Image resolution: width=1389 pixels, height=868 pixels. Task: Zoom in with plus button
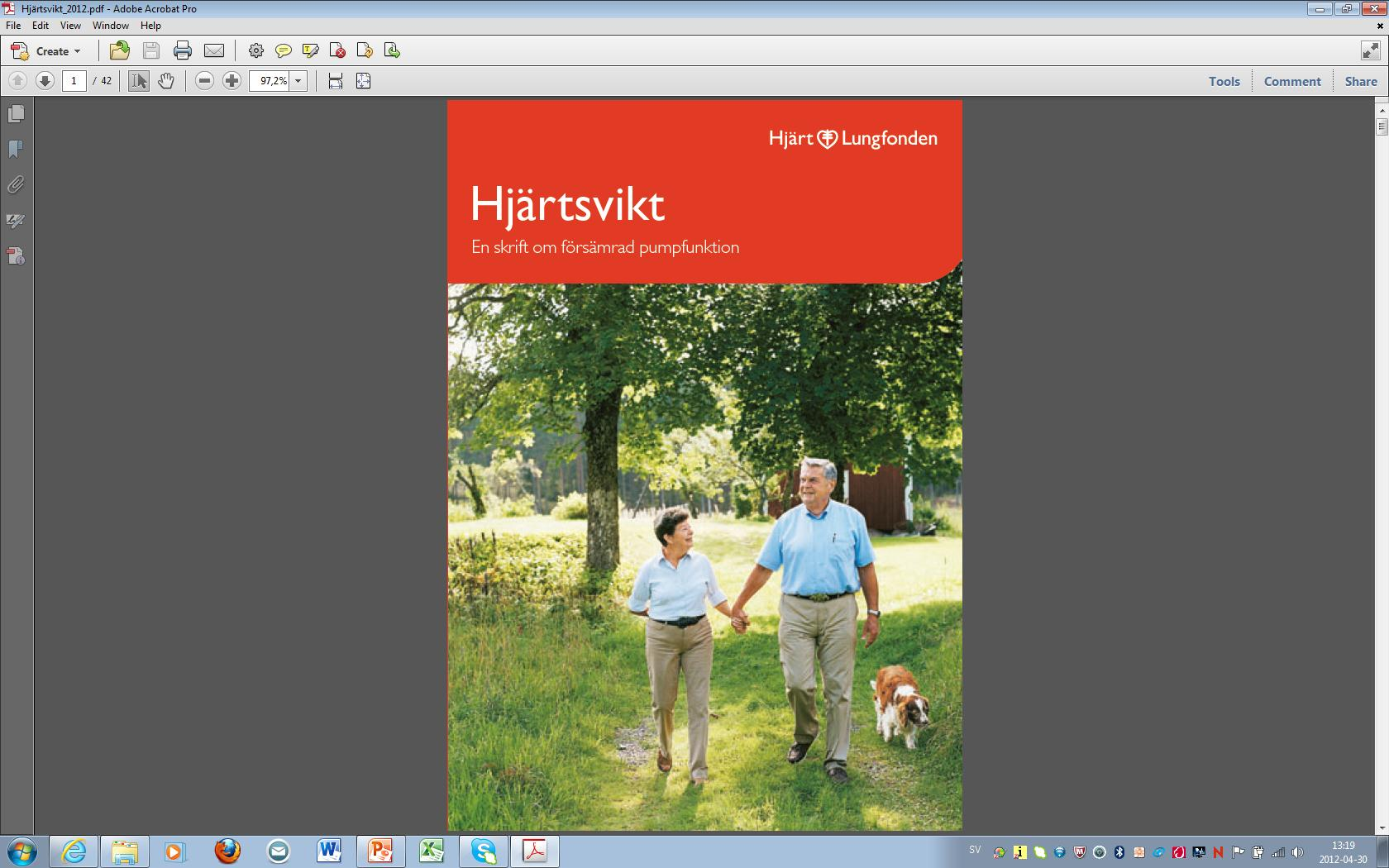232,81
